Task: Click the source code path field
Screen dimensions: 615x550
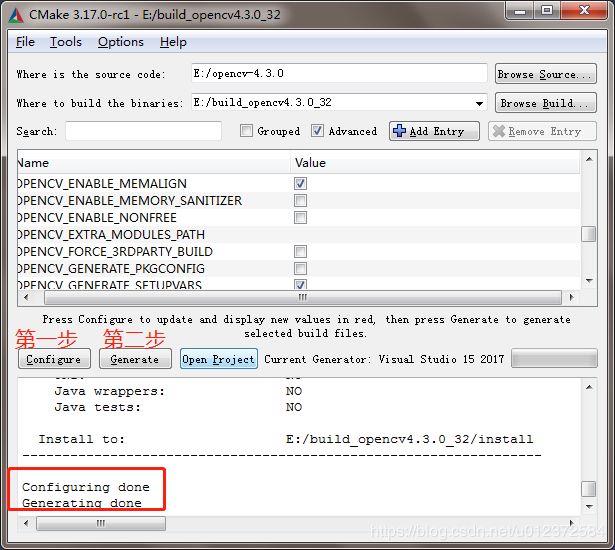Action: tap(339, 73)
